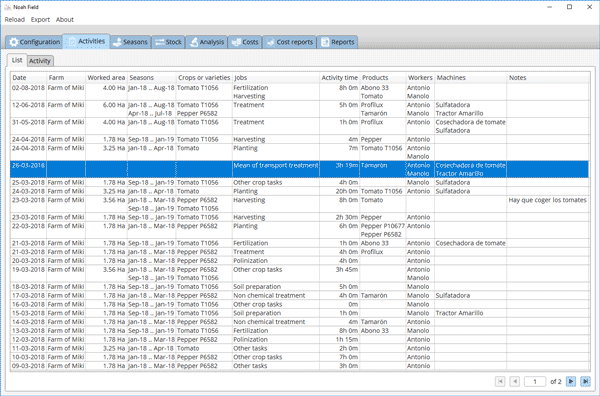Click the Activities clipboard icon

tap(72, 41)
